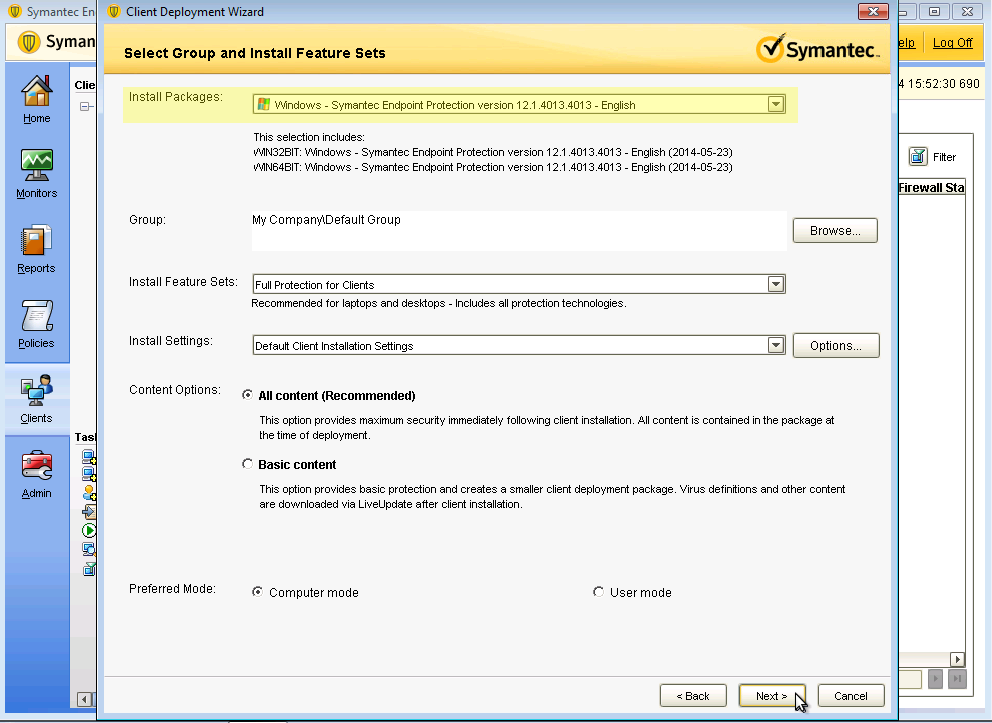Open the Reports sidebar icon
Image resolution: width=992 pixels, height=723 pixels.
(36, 240)
